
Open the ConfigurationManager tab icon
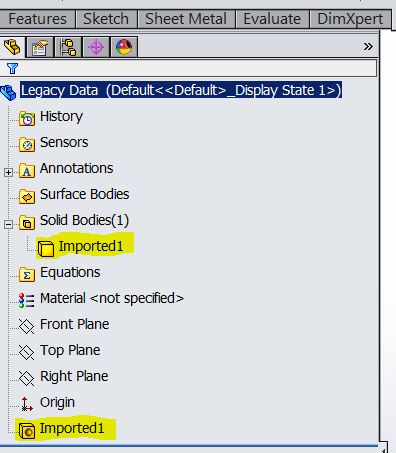pyautogui.click(x=68, y=47)
